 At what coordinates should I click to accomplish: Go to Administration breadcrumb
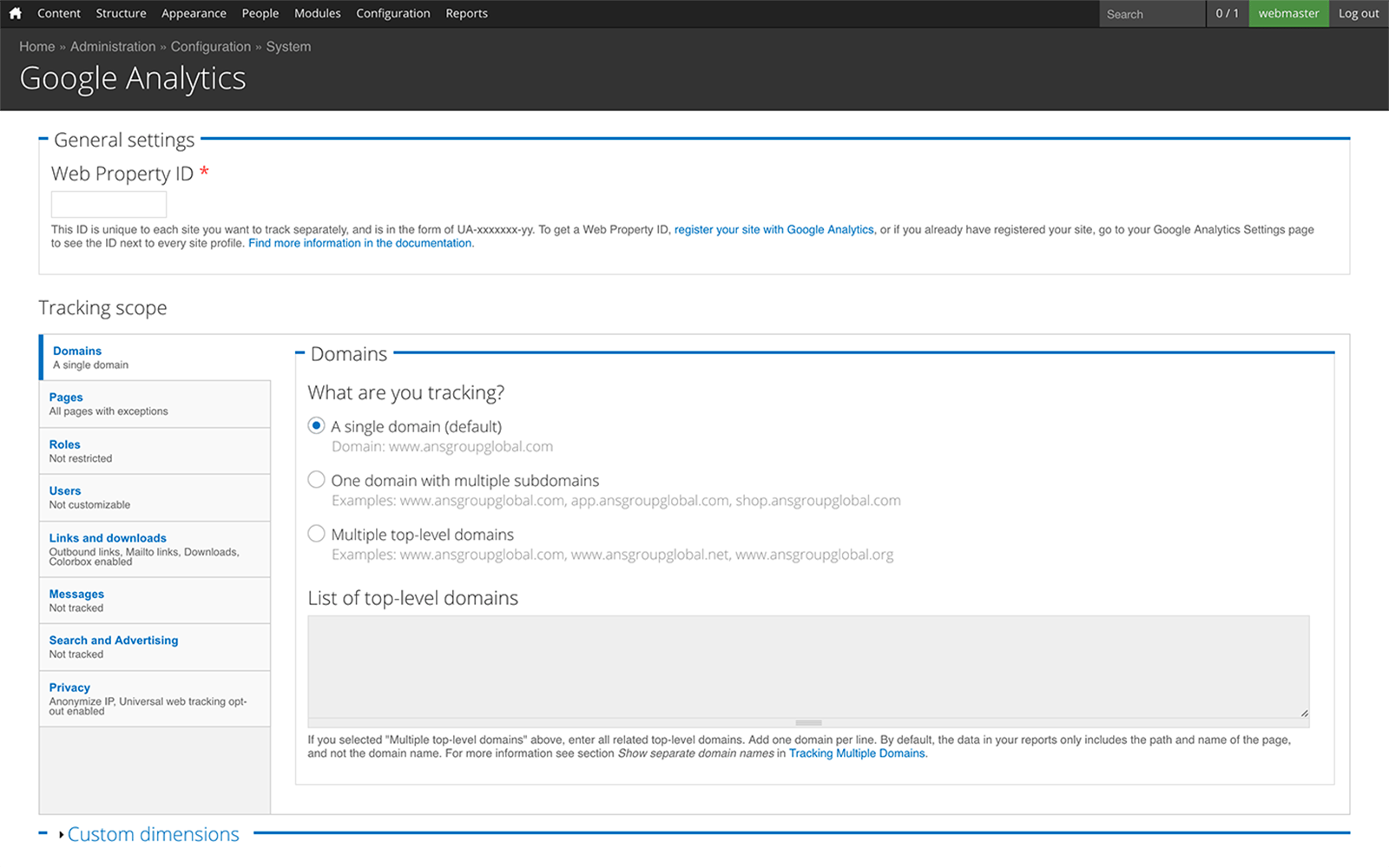(x=113, y=47)
